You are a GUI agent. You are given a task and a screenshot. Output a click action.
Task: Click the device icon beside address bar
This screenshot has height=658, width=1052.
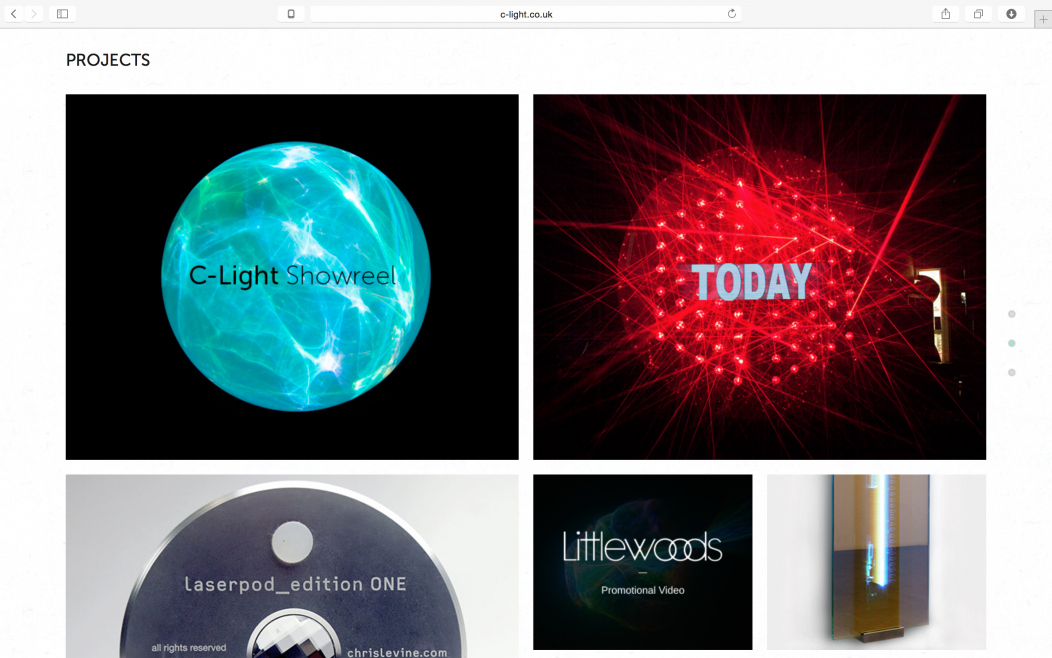291,13
